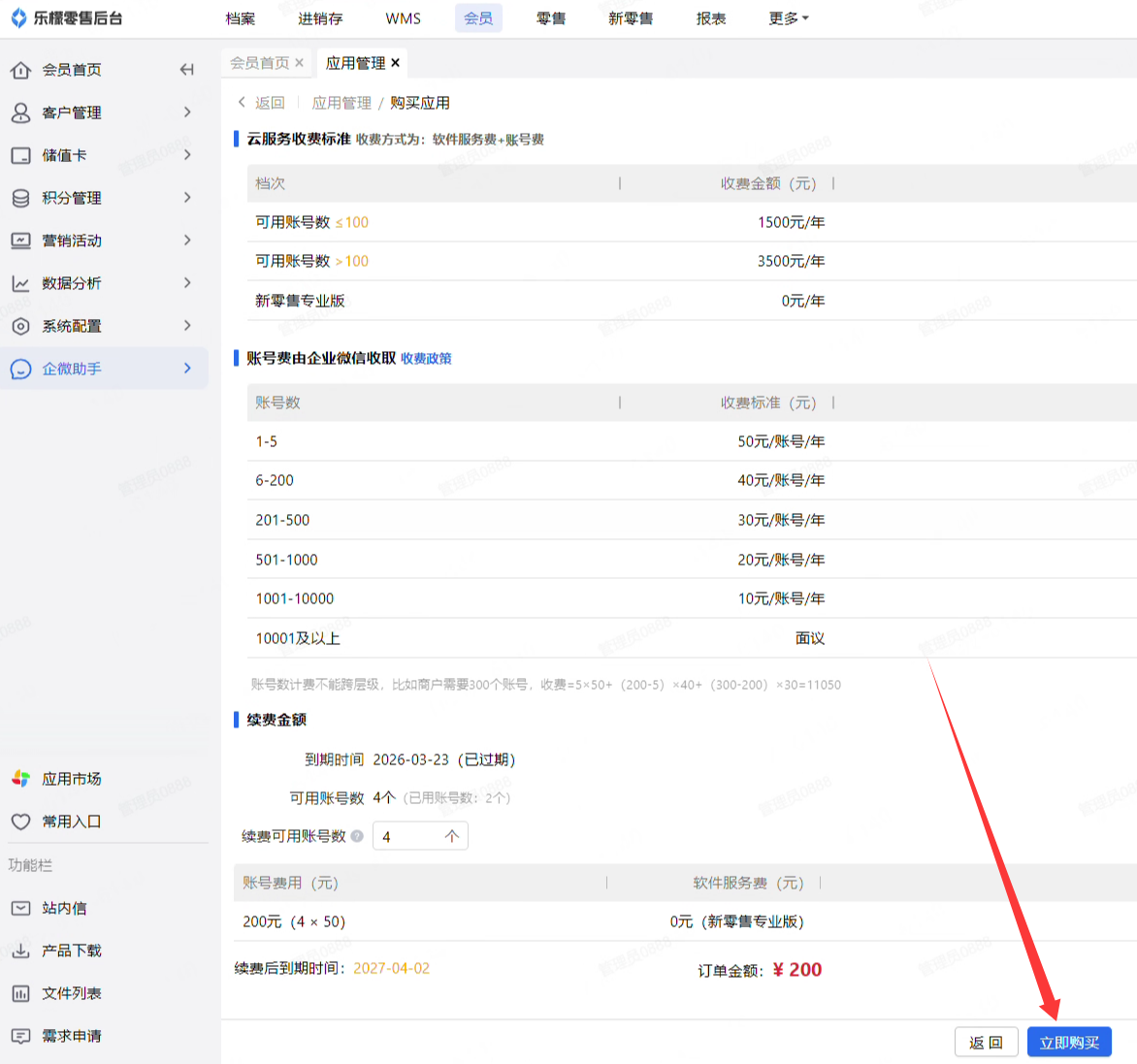The height and width of the screenshot is (1064, 1137).
Task: Expand the 客户管理 submenu arrow
Action: point(188,113)
